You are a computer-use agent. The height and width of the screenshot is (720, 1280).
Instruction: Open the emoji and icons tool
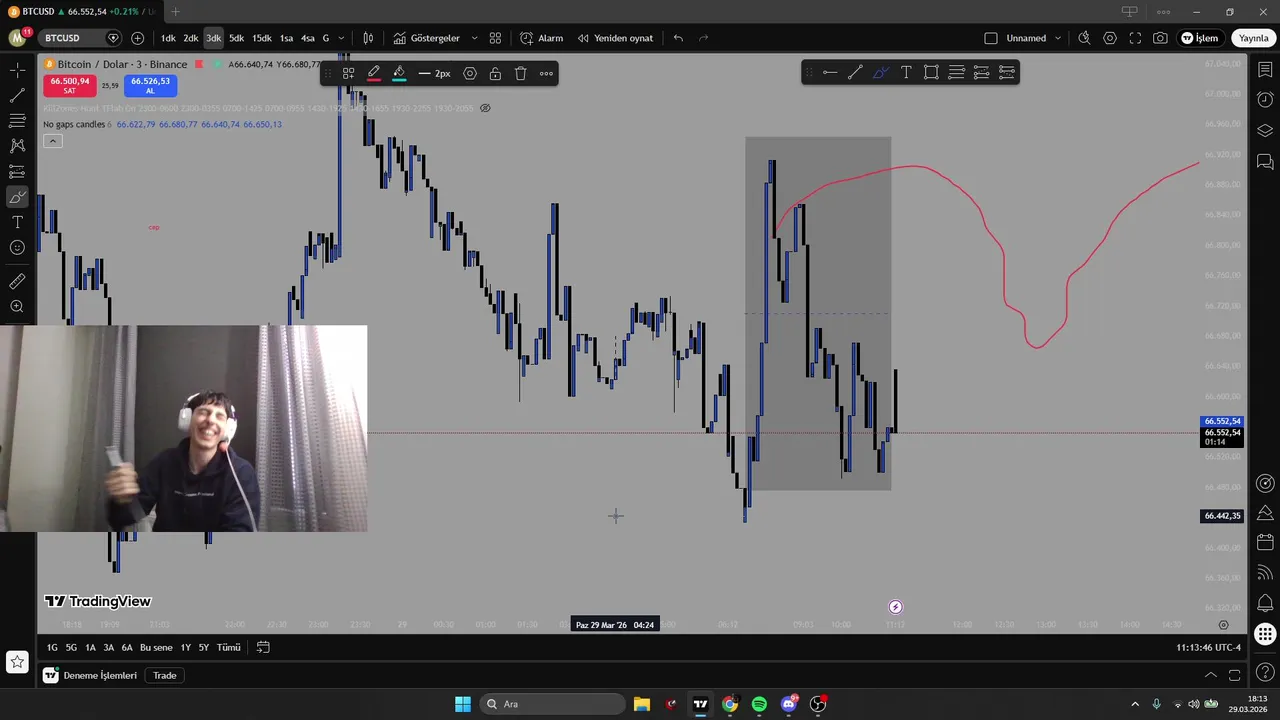point(17,247)
